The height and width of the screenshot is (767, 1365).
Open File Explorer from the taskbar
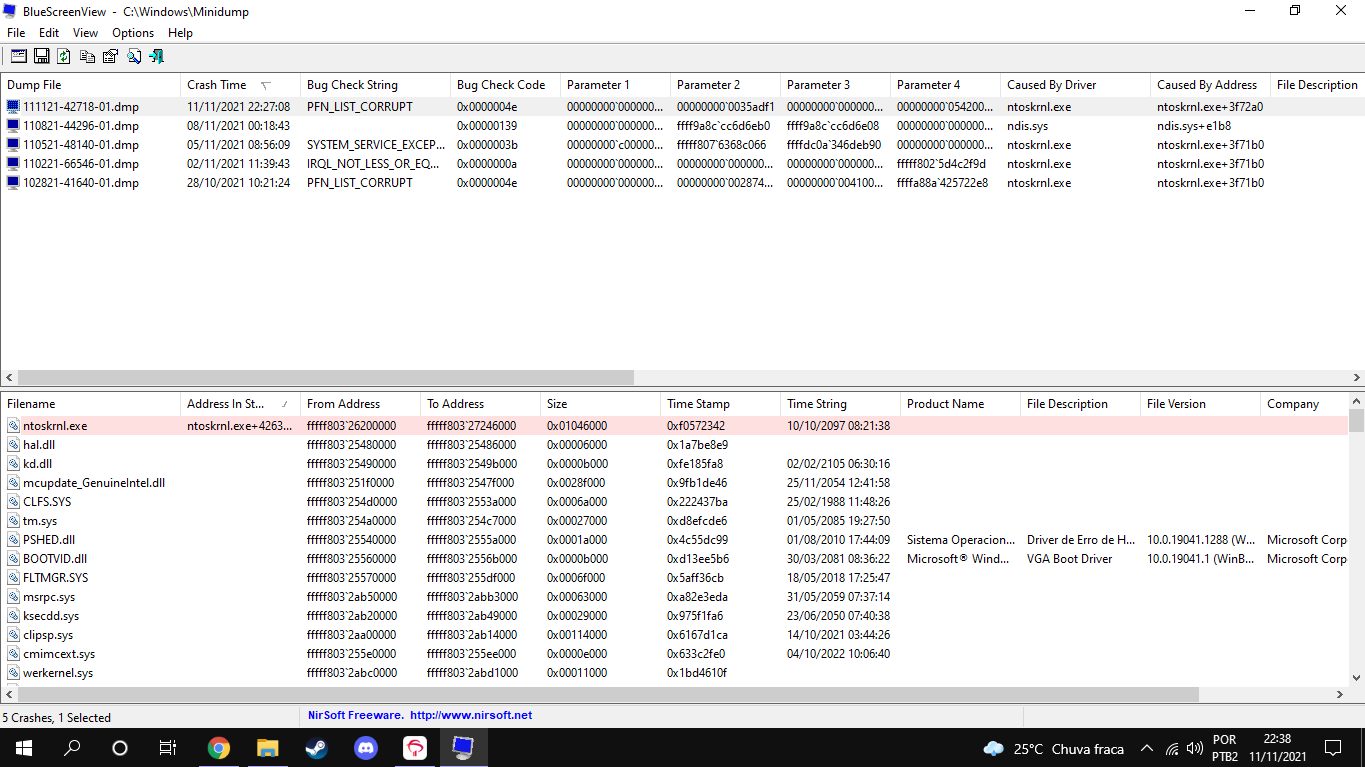pos(267,748)
